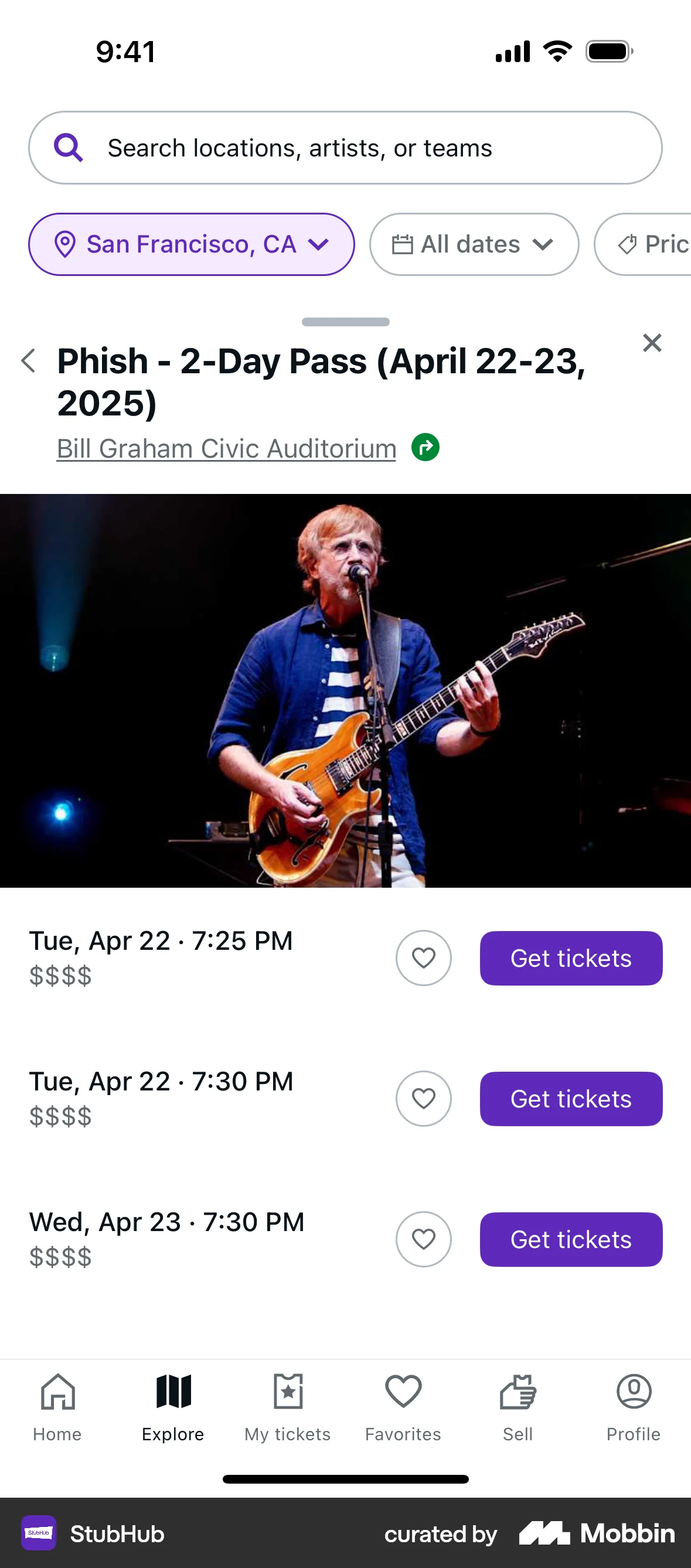Open My tickets ticket icon
This screenshot has height=1568, width=691.
point(287,1392)
